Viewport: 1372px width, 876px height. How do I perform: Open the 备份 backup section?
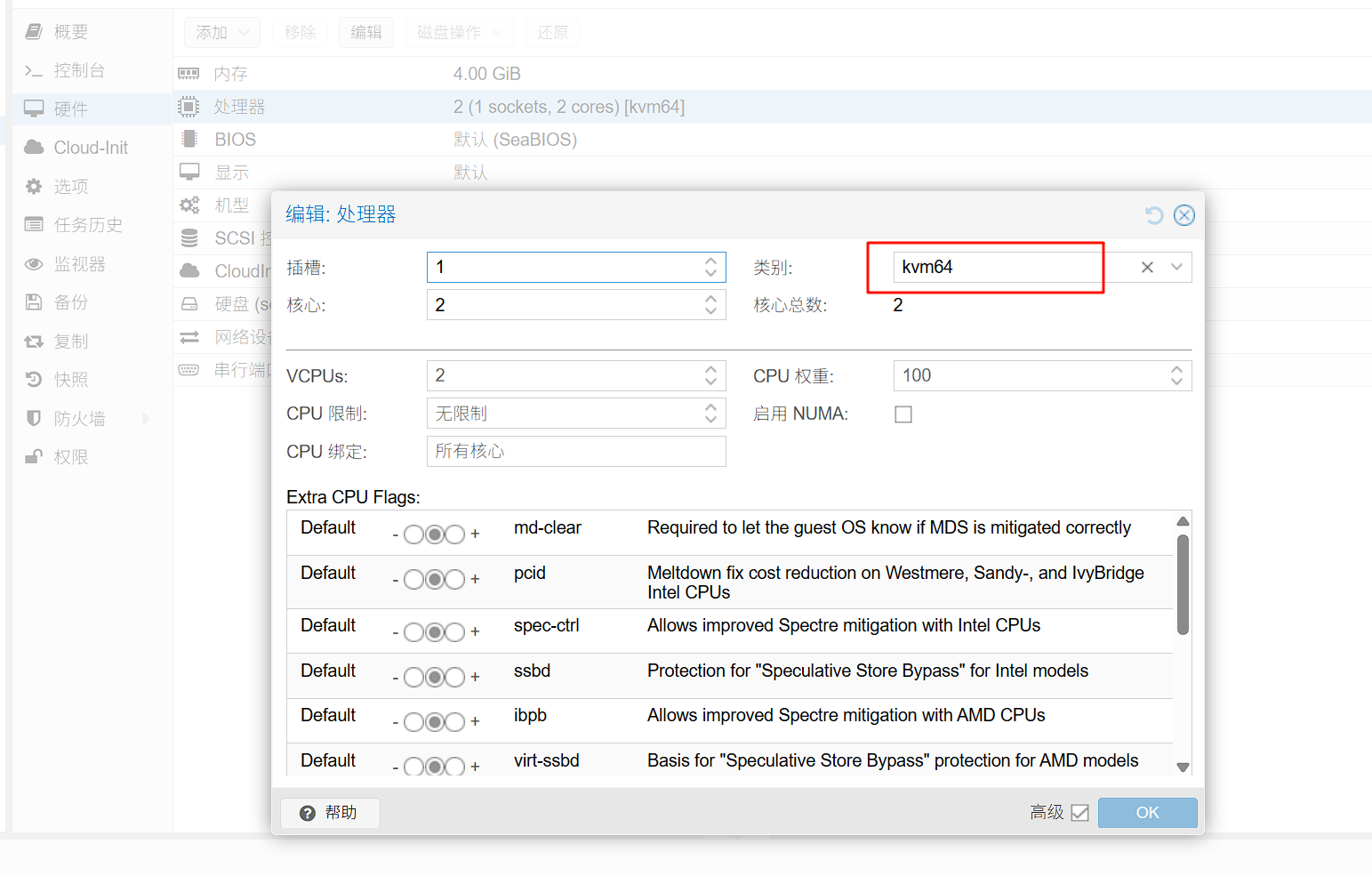pos(70,302)
